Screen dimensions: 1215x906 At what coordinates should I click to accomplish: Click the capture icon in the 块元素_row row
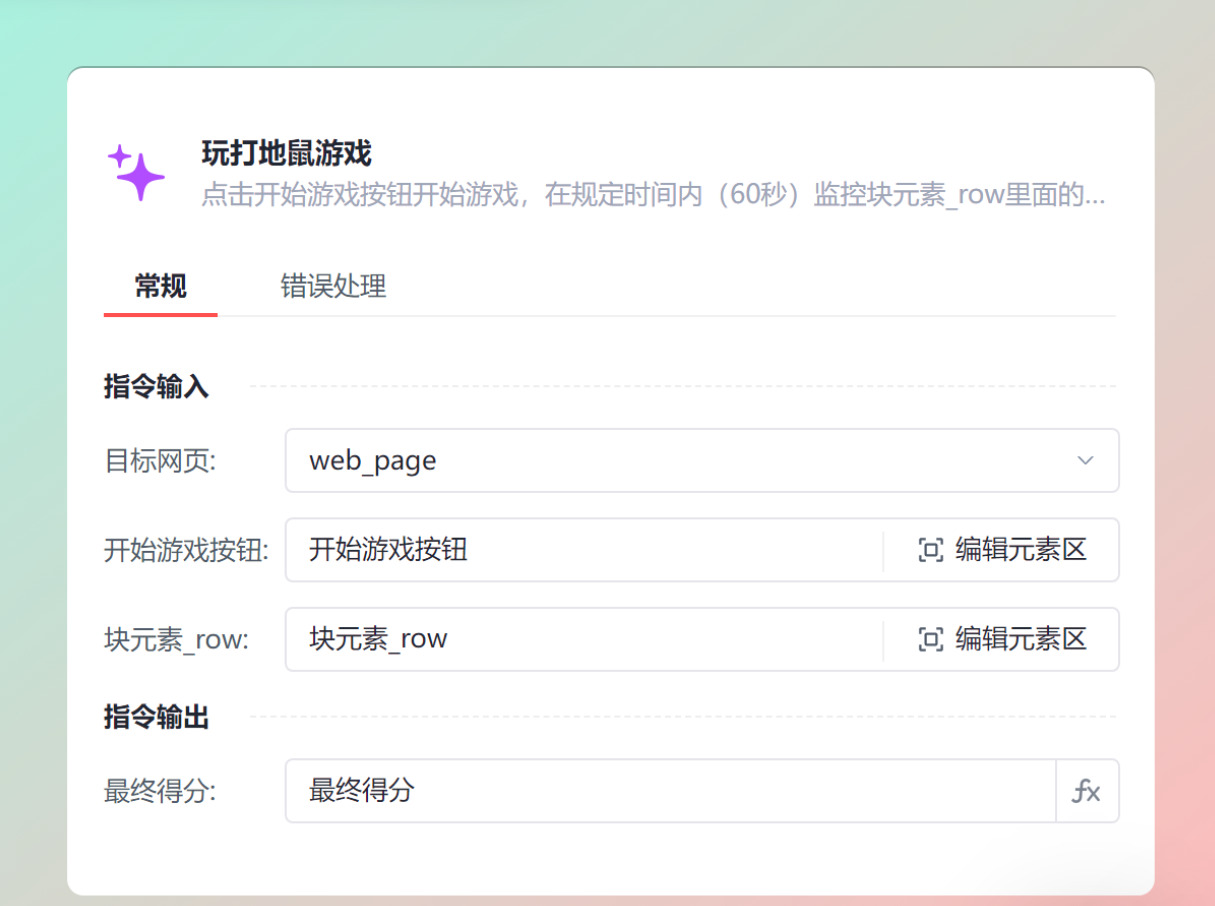930,639
